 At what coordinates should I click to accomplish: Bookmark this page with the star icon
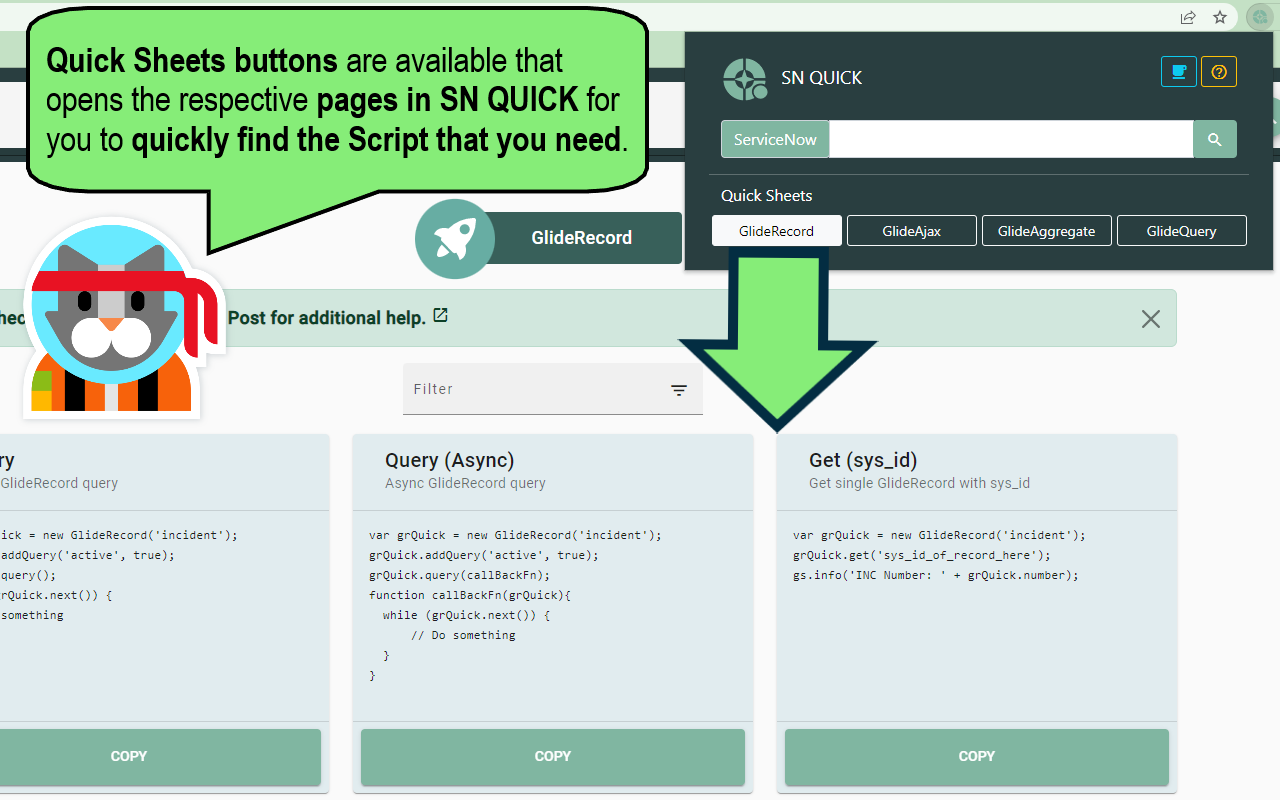coord(1220,17)
